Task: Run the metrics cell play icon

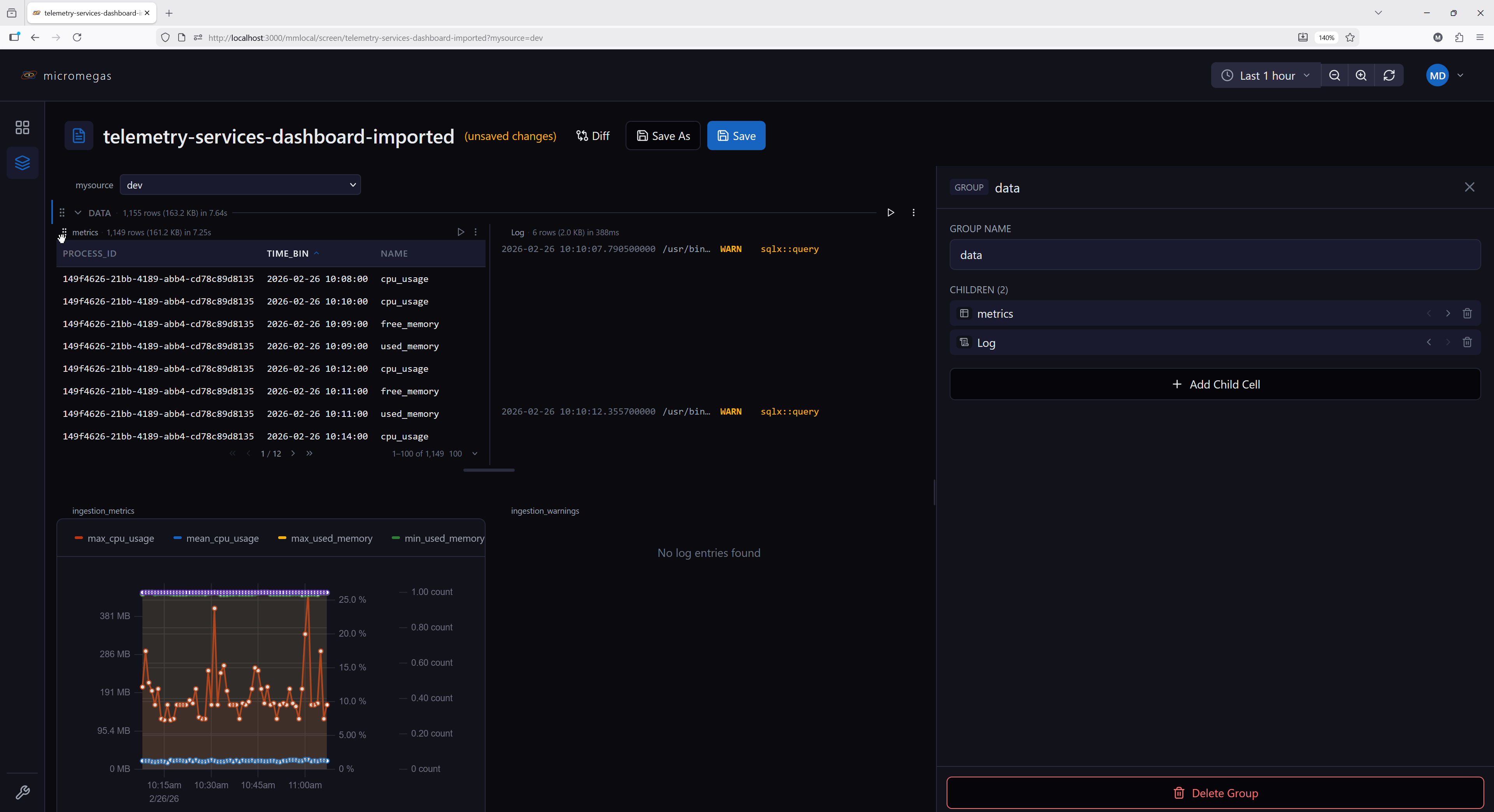Action: [x=461, y=232]
